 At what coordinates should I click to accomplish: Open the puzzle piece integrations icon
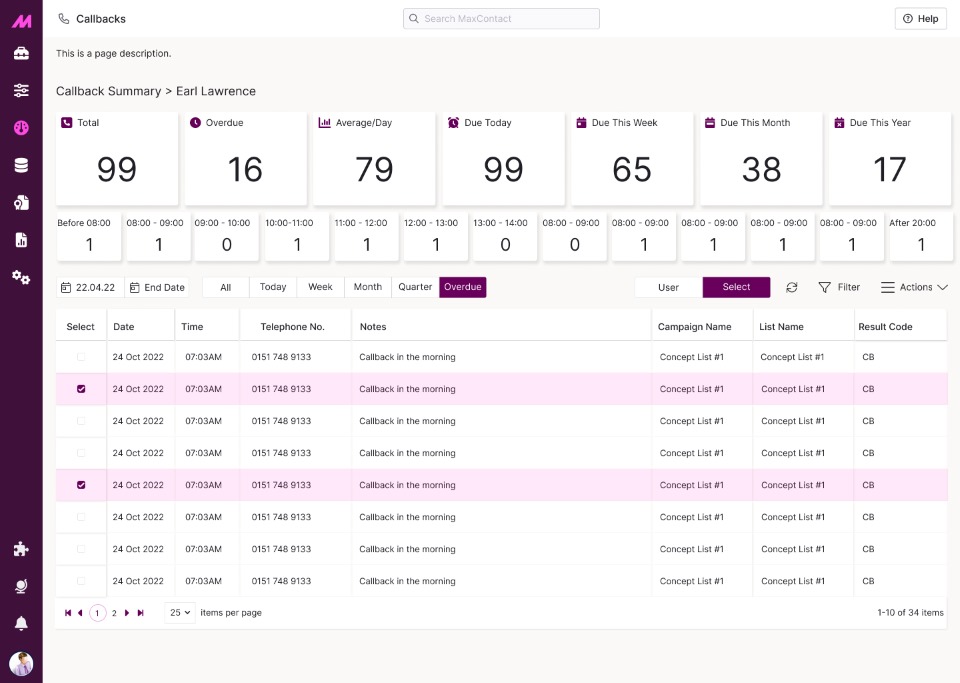(x=21, y=549)
